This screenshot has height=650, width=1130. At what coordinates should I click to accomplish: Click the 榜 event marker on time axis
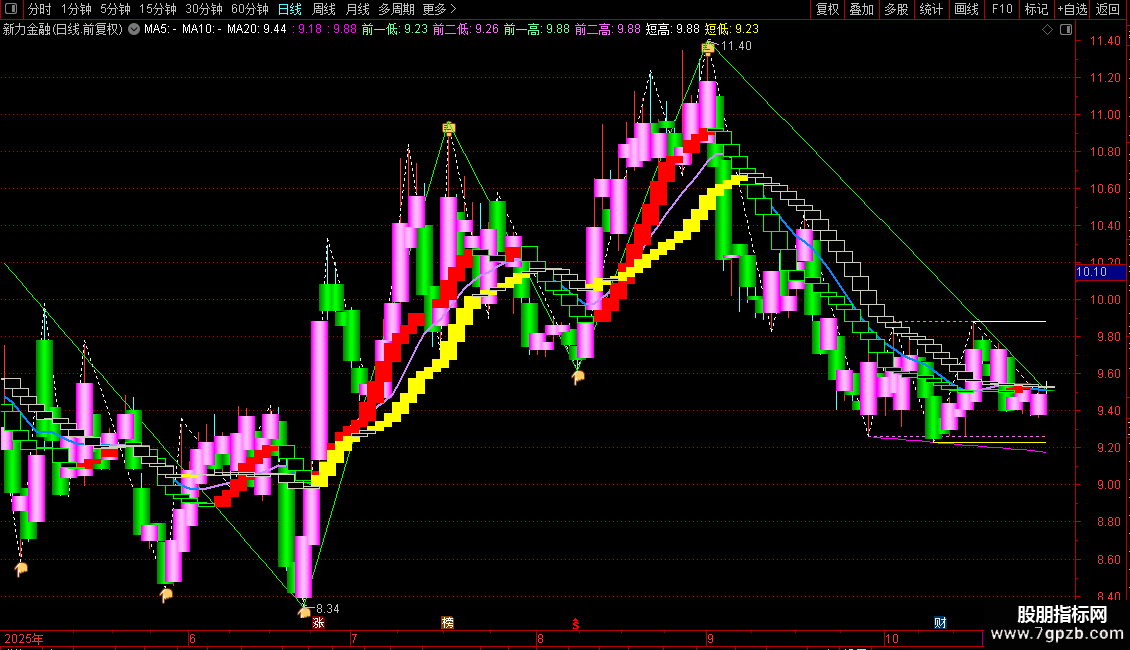448,623
